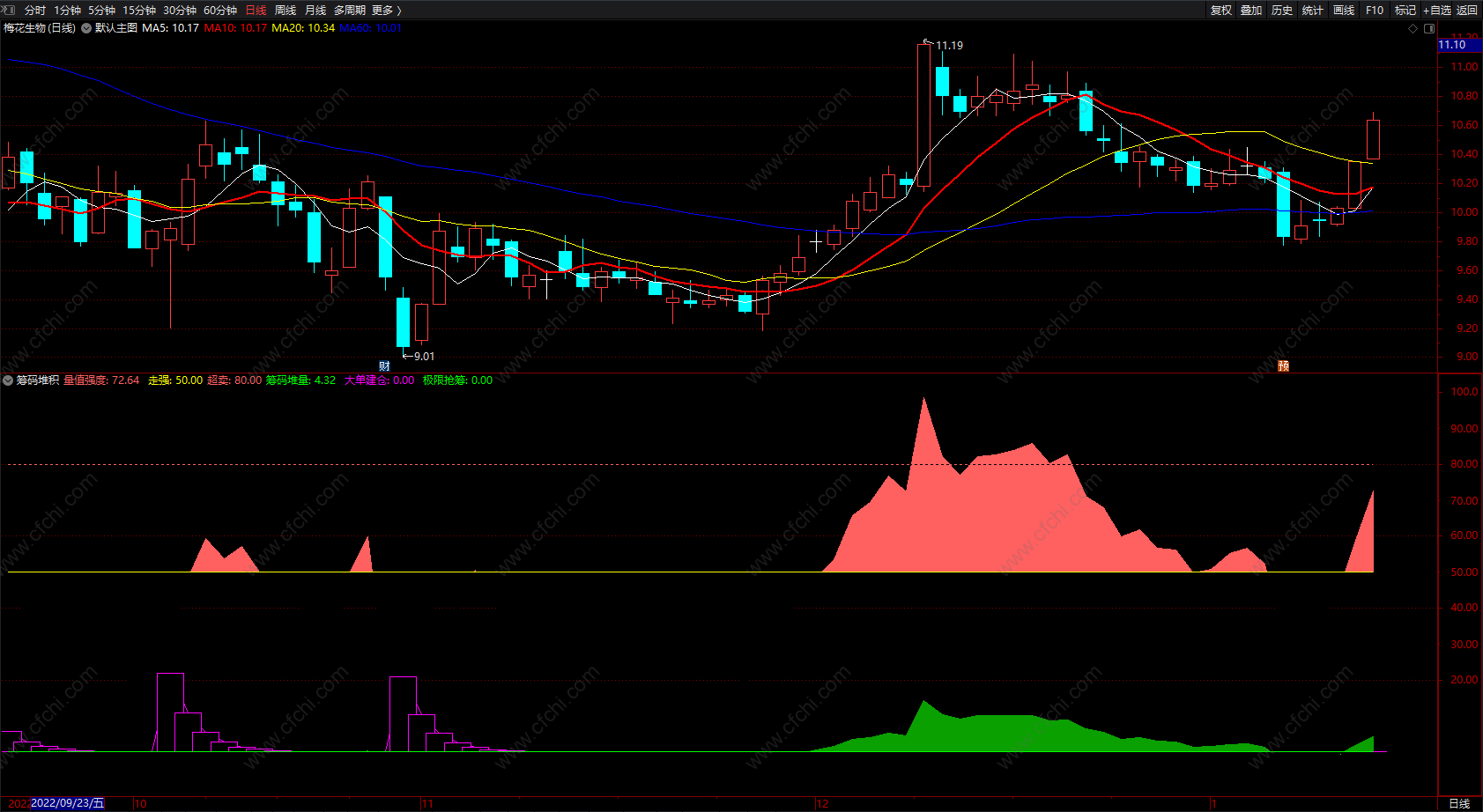1483x812 pixels.
Task: Activate the 画线 drawing tool button
Action: [1344, 11]
